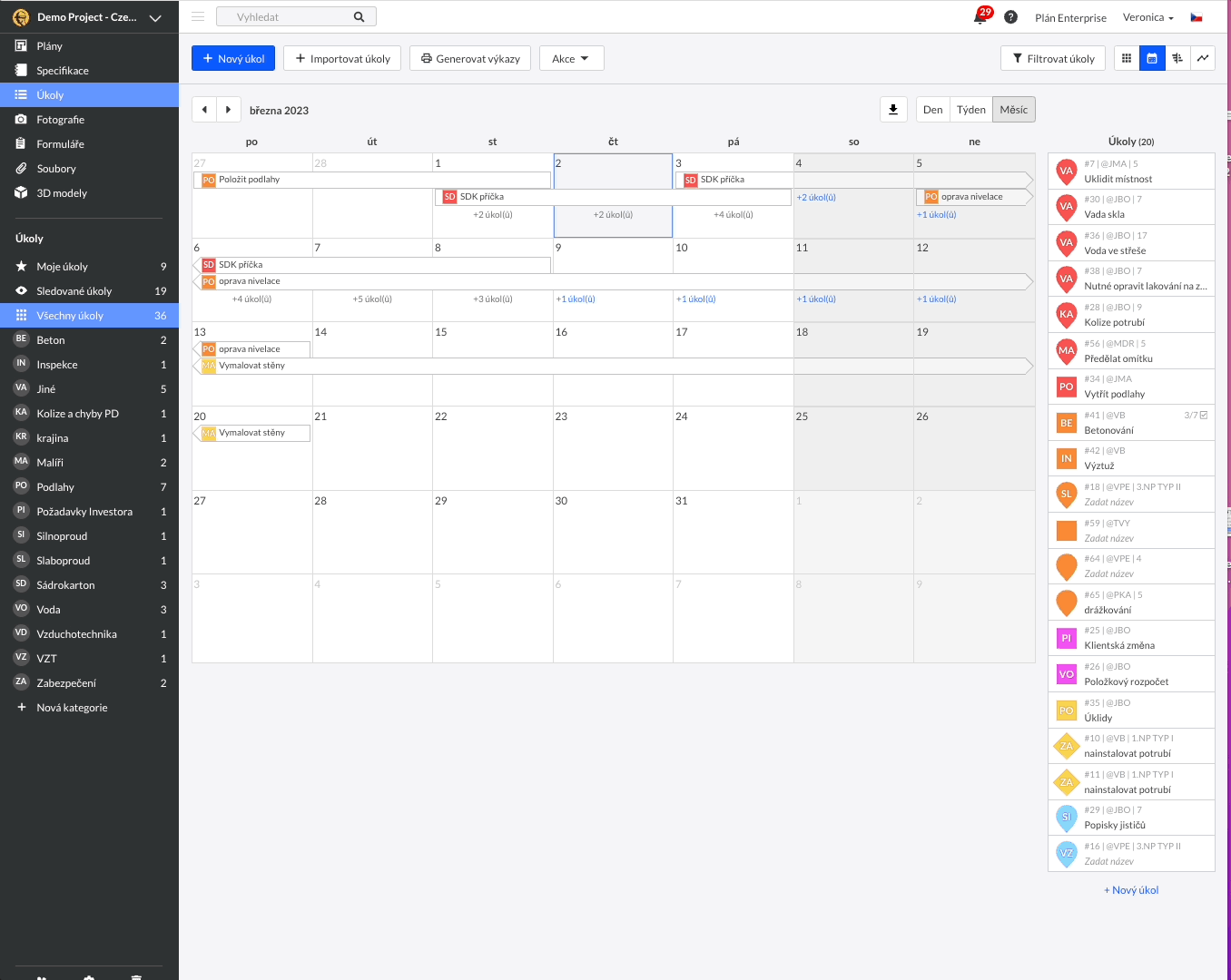
Task: Change language via Czech flag icon
Action: pyautogui.click(x=1197, y=17)
